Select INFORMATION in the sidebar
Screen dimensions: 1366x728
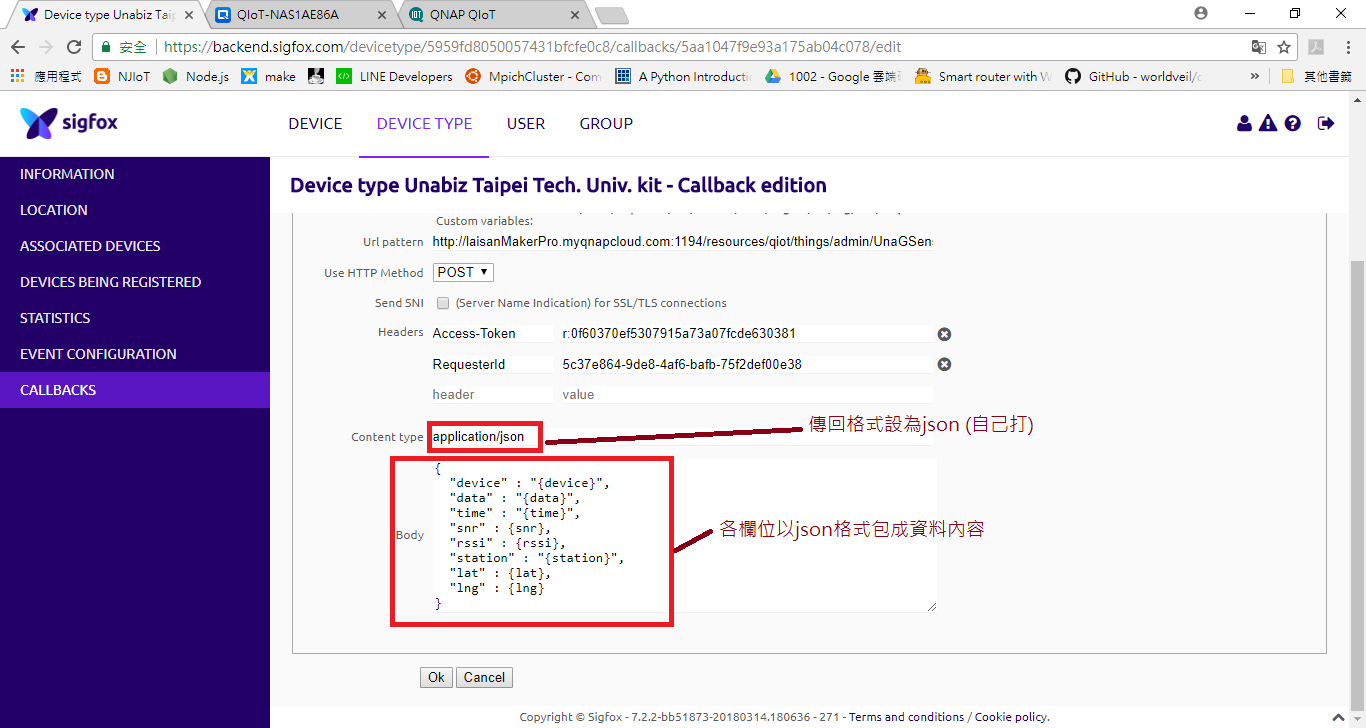pos(135,174)
